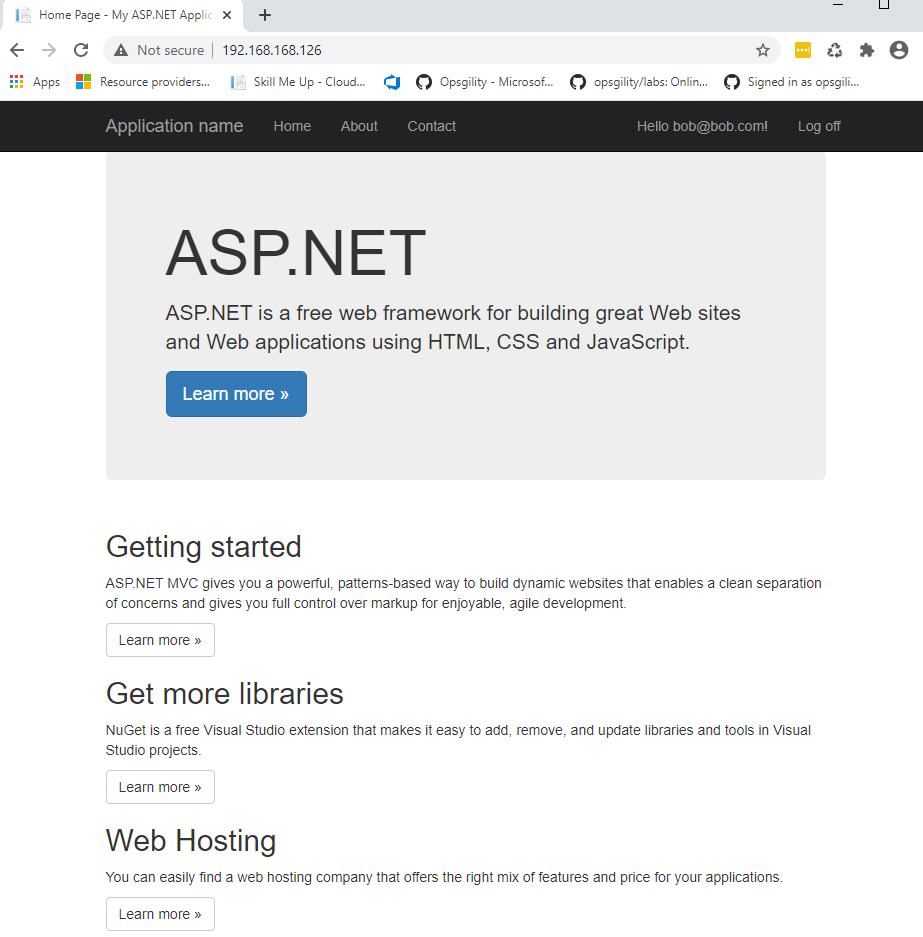Click the large ASP.NET heading

[296, 253]
